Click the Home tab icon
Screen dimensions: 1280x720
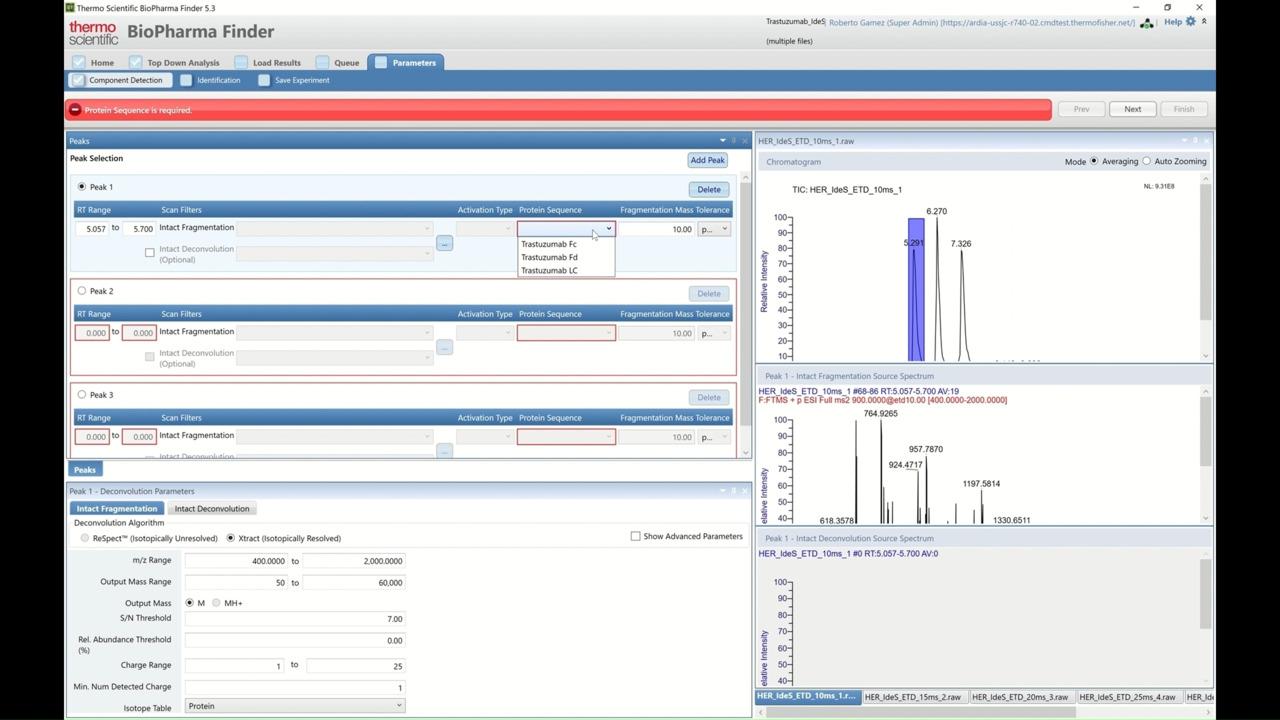point(78,63)
